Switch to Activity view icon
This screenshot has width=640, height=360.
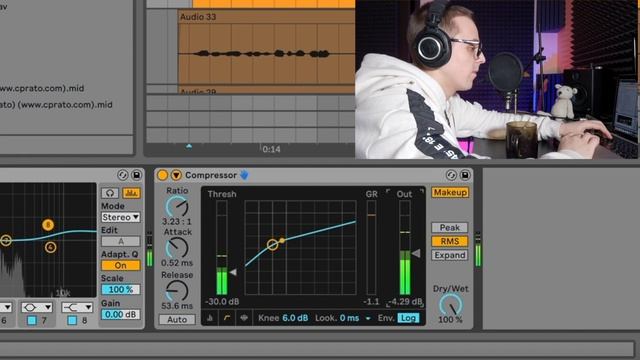point(244,318)
